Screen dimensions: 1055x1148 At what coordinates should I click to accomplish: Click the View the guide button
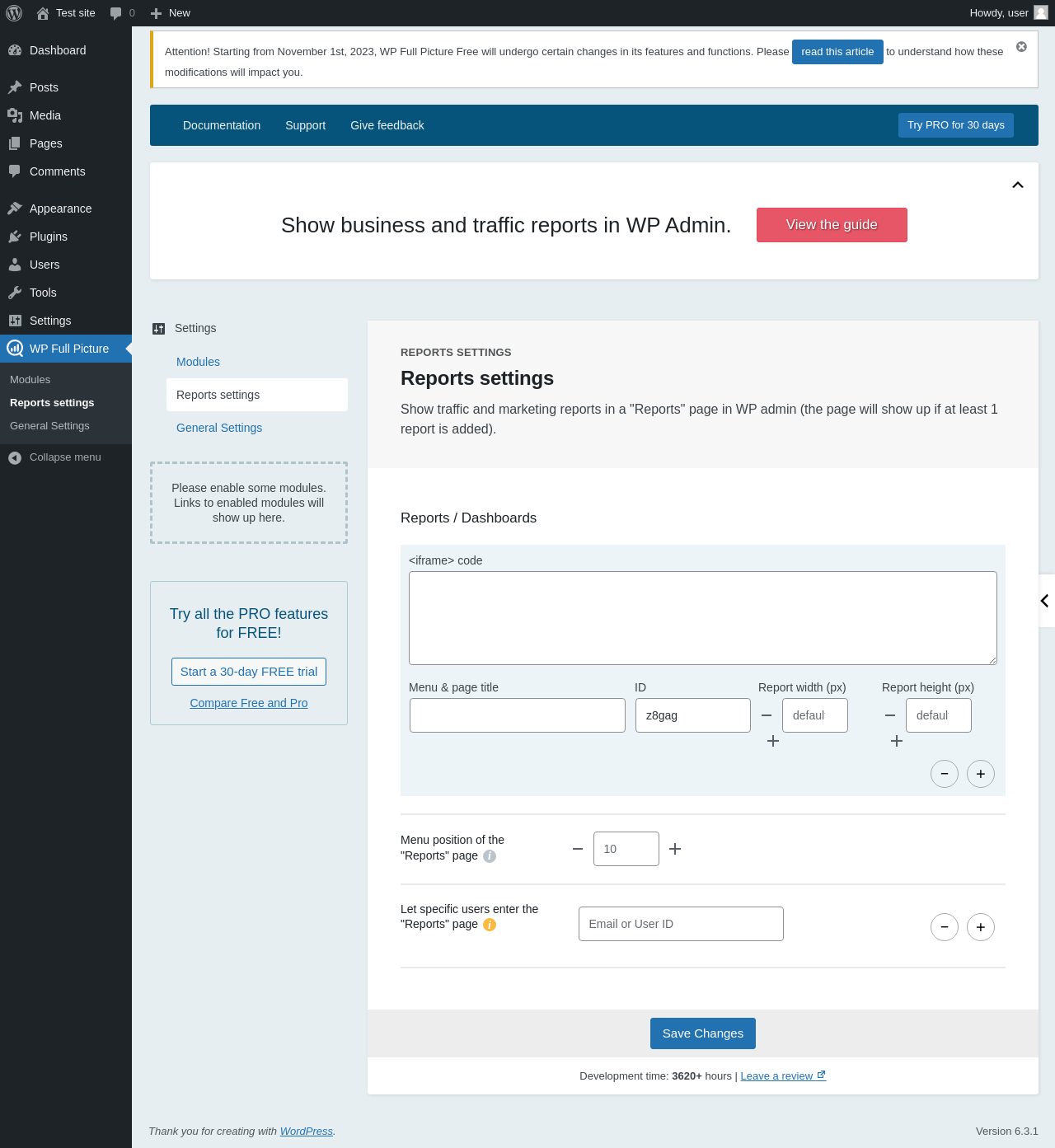(832, 225)
